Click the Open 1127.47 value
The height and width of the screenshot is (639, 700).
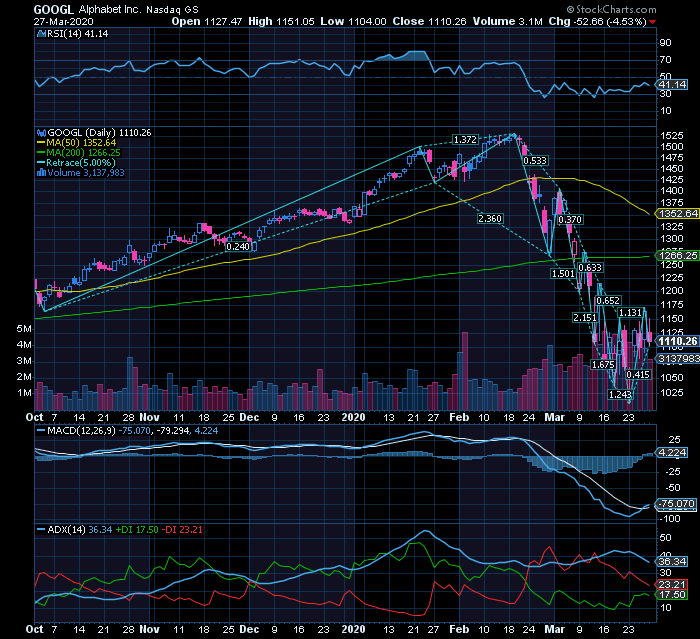coord(207,22)
